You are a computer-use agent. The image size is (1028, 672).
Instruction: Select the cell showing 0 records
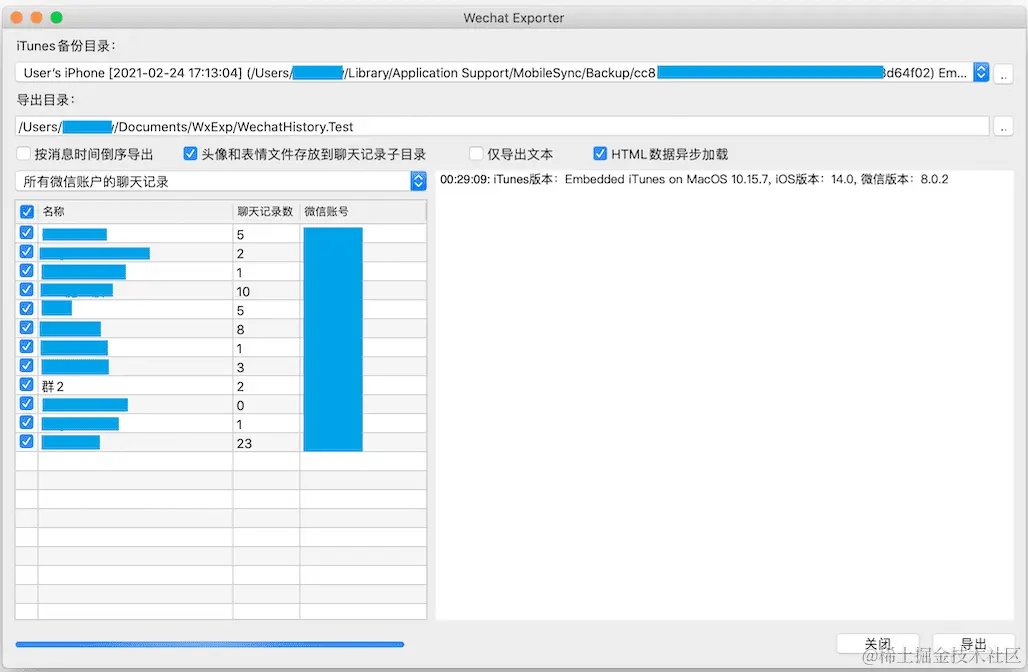click(x=266, y=405)
